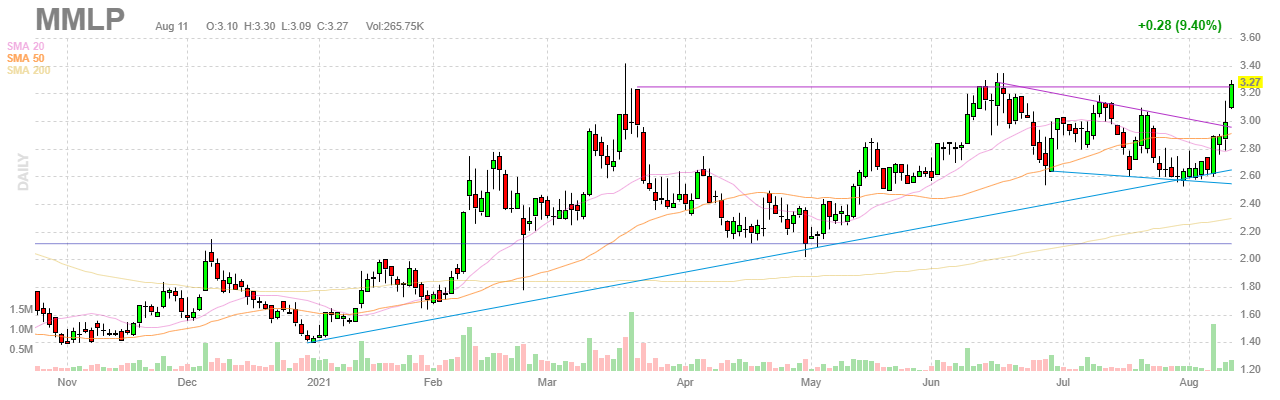The width and height of the screenshot is (1280, 400).
Task: Select the Aug 11 date label
Action: [173, 26]
